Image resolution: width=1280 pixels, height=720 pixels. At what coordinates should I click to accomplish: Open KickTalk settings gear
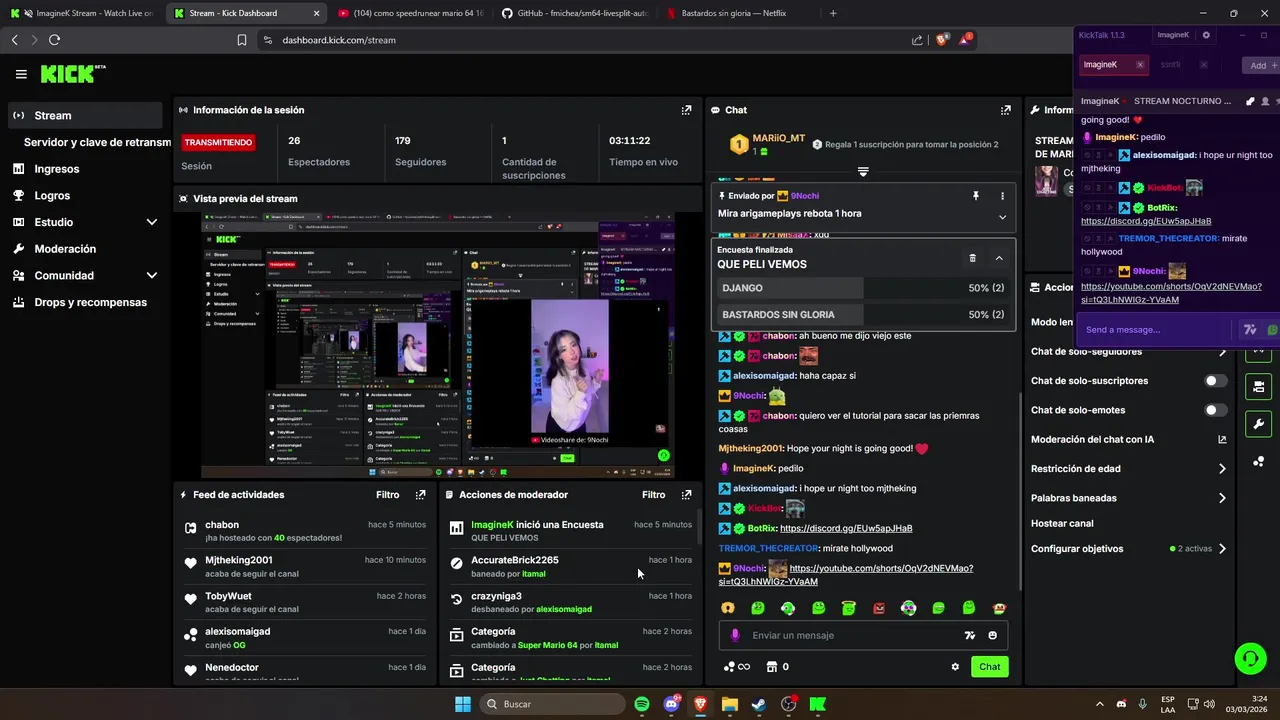click(1206, 35)
